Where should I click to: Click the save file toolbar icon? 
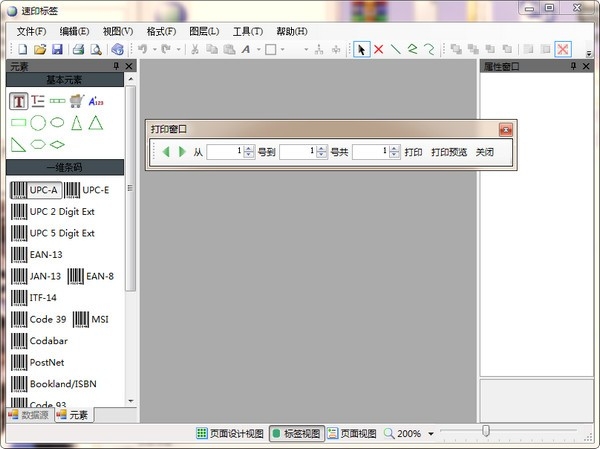(57, 49)
